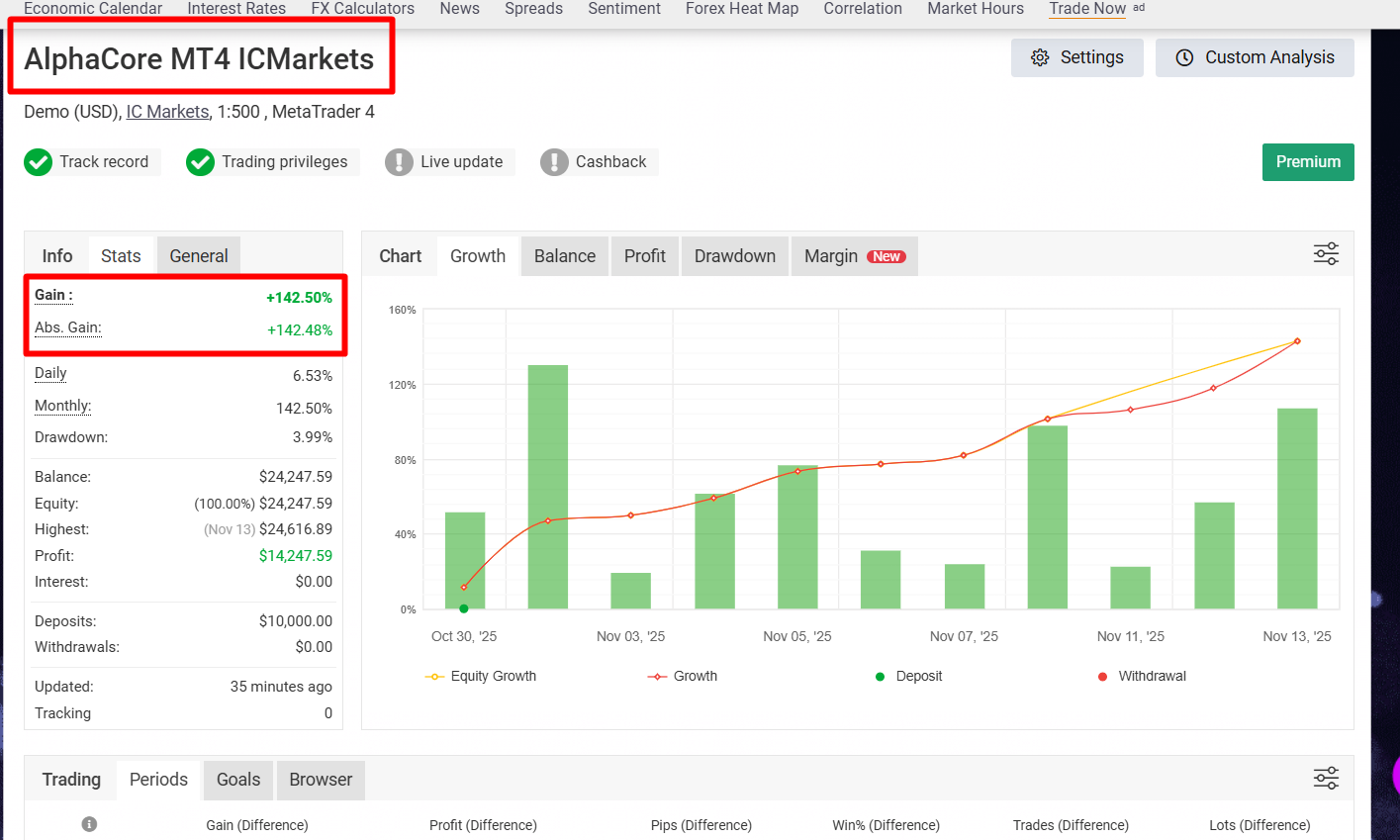Screen dimensions: 1400x840
Task: Click the Deposits value $10,000.00
Action: click(296, 621)
